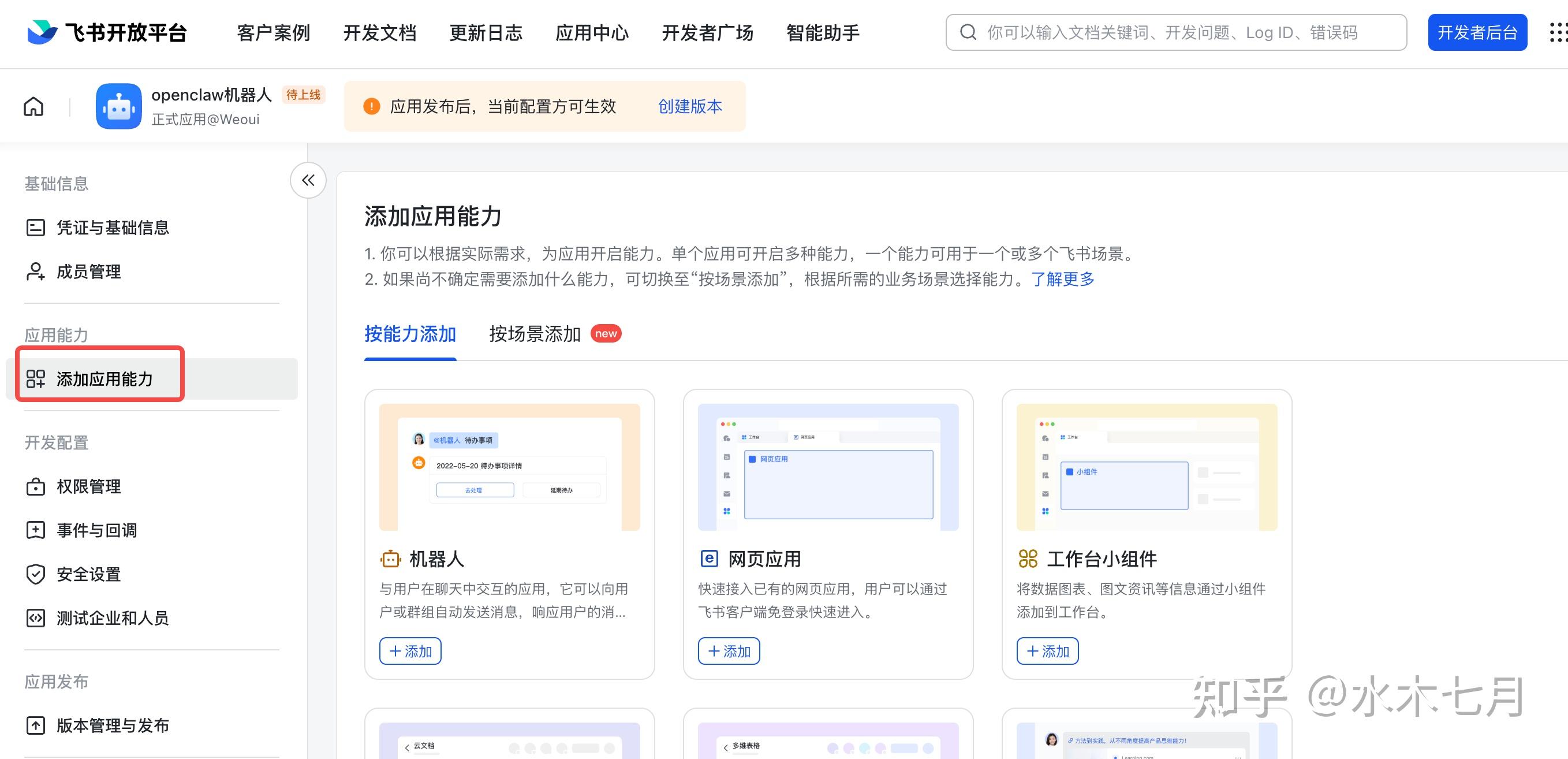Open 测试企业和人员 page

click(112, 618)
